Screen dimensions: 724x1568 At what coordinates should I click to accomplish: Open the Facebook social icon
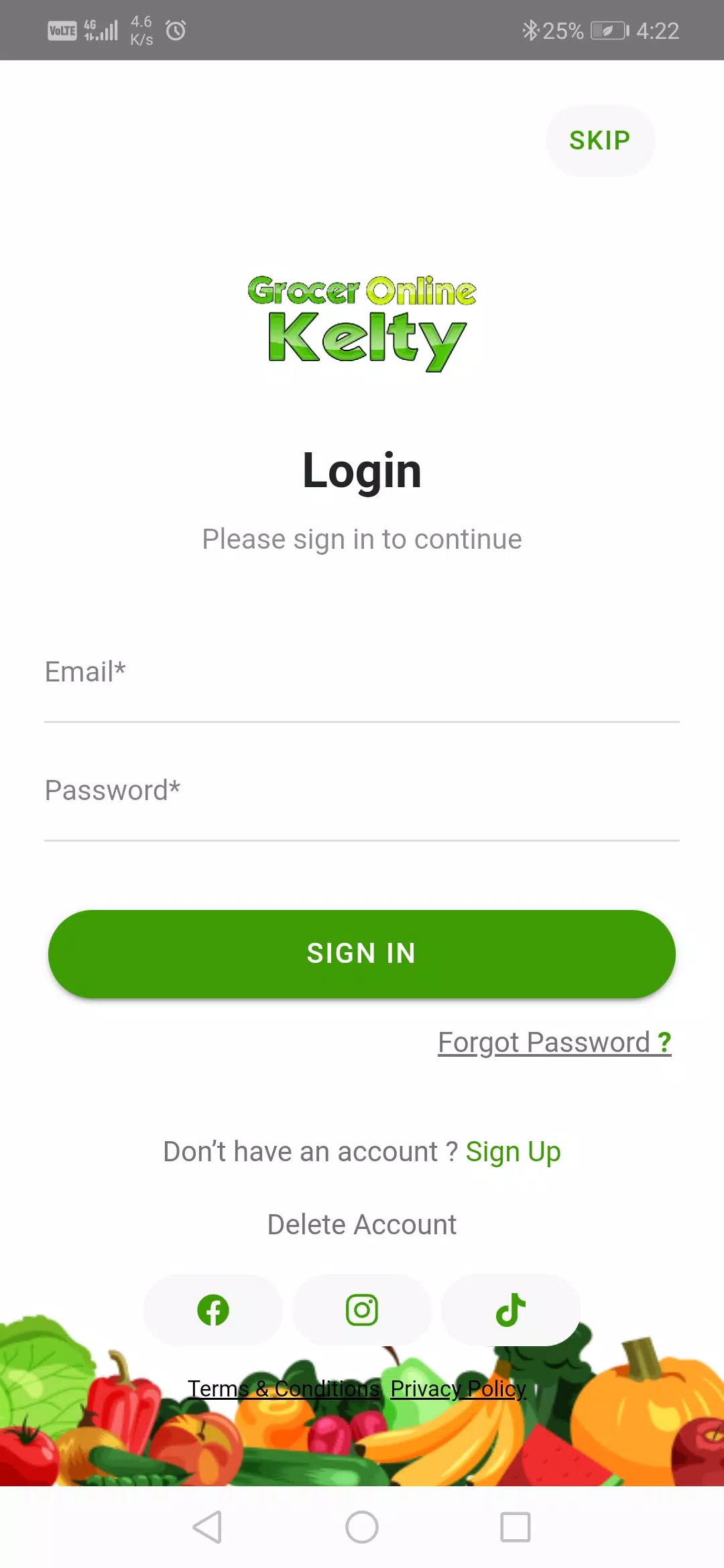pyautogui.click(x=213, y=1310)
